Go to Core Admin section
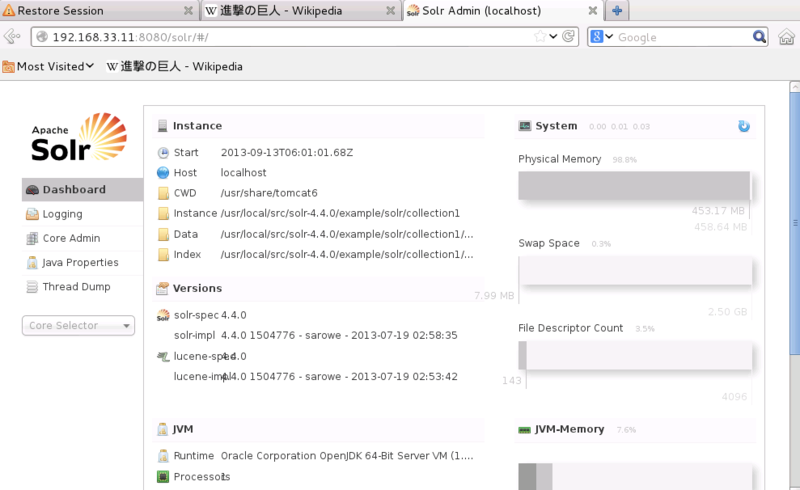 point(71,238)
